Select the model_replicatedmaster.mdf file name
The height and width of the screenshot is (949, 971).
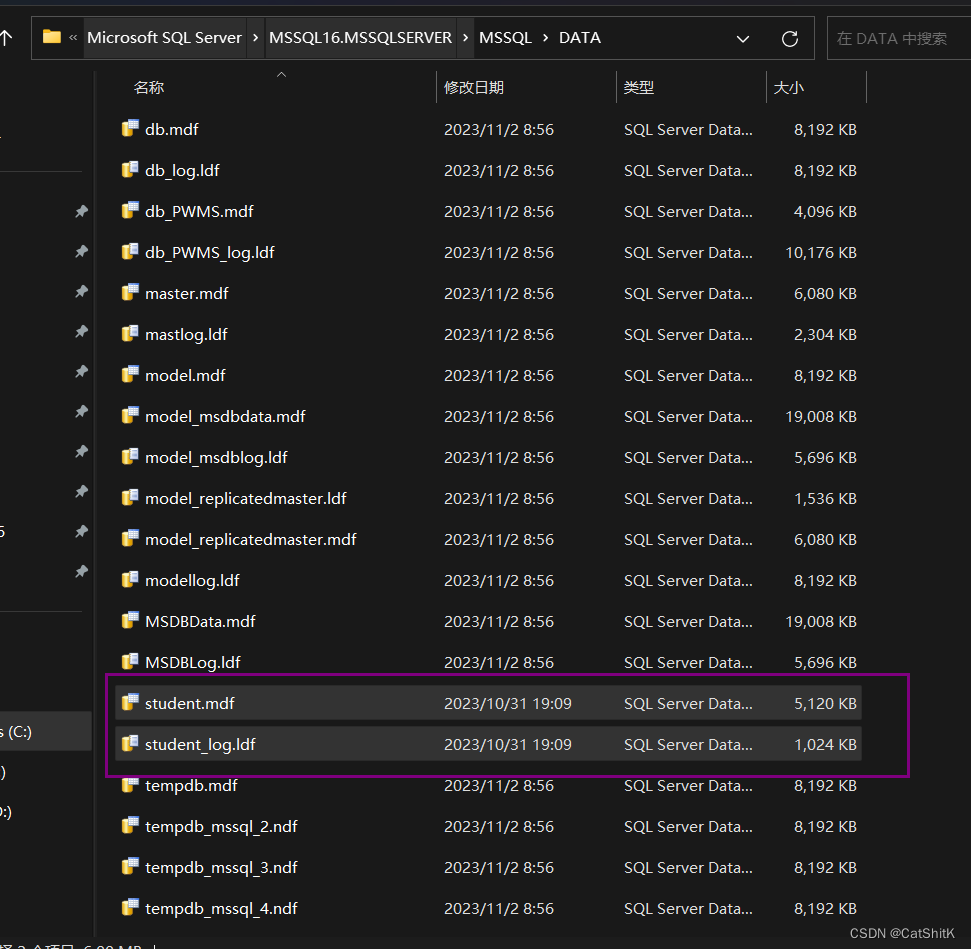pyautogui.click(x=250, y=540)
